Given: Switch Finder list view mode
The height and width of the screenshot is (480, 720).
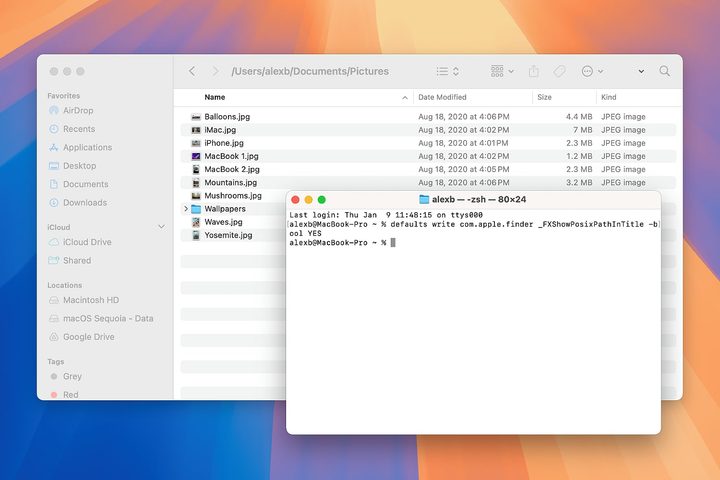Looking at the screenshot, I should click(448, 71).
